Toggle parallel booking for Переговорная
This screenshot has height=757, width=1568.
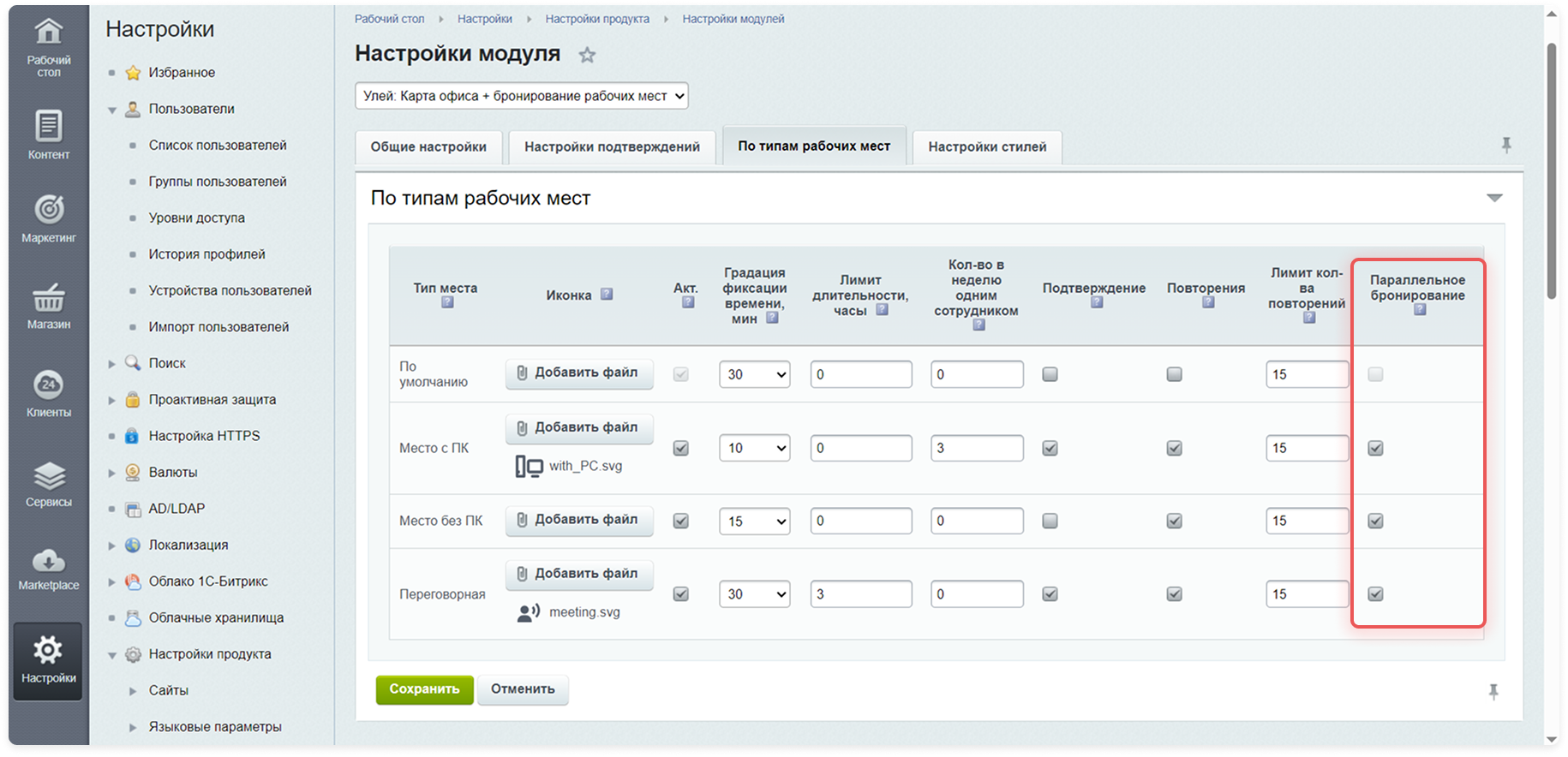coord(1375,593)
